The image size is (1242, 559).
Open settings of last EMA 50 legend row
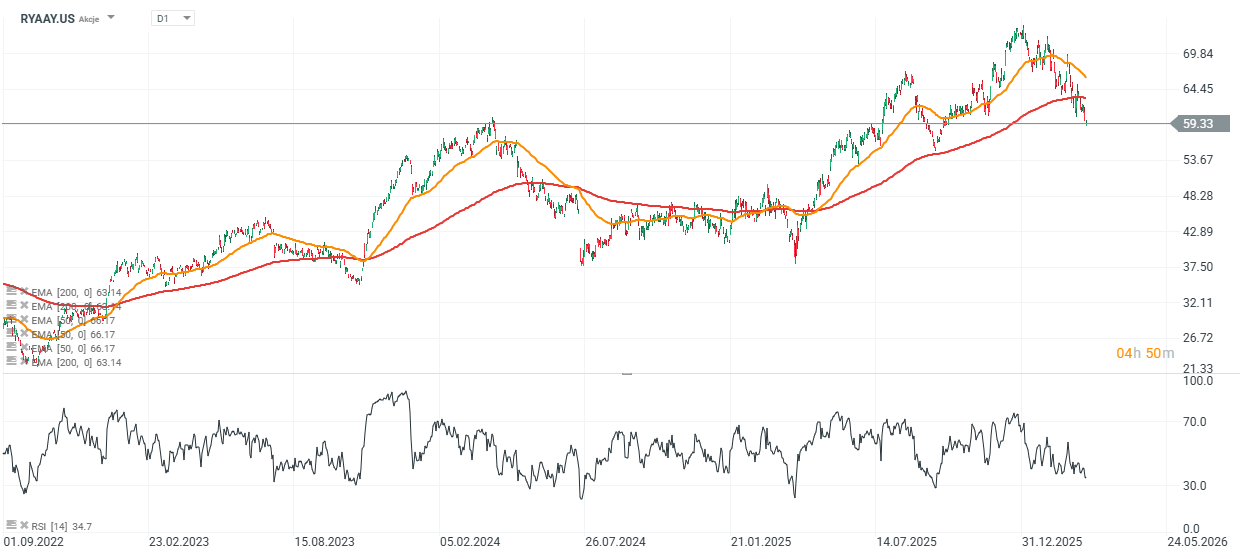[11, 348]
